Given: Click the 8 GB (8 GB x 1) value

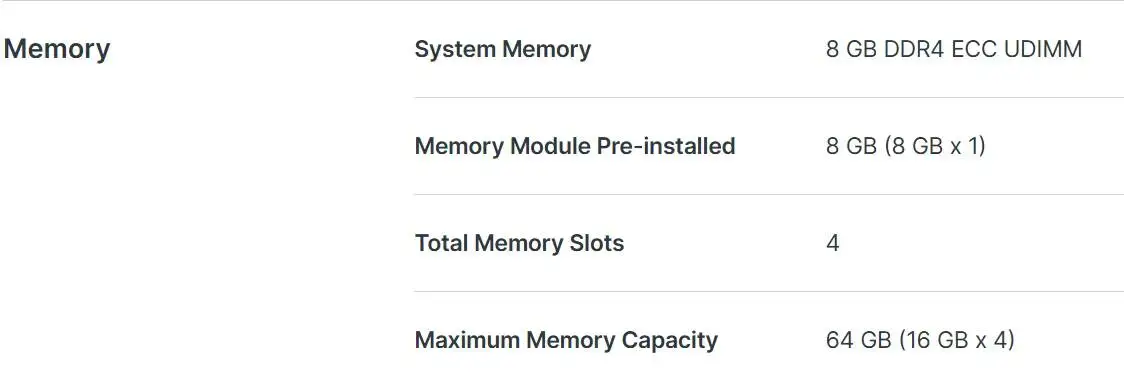Looking at the screenshot, I should click(x=906, y=146).
